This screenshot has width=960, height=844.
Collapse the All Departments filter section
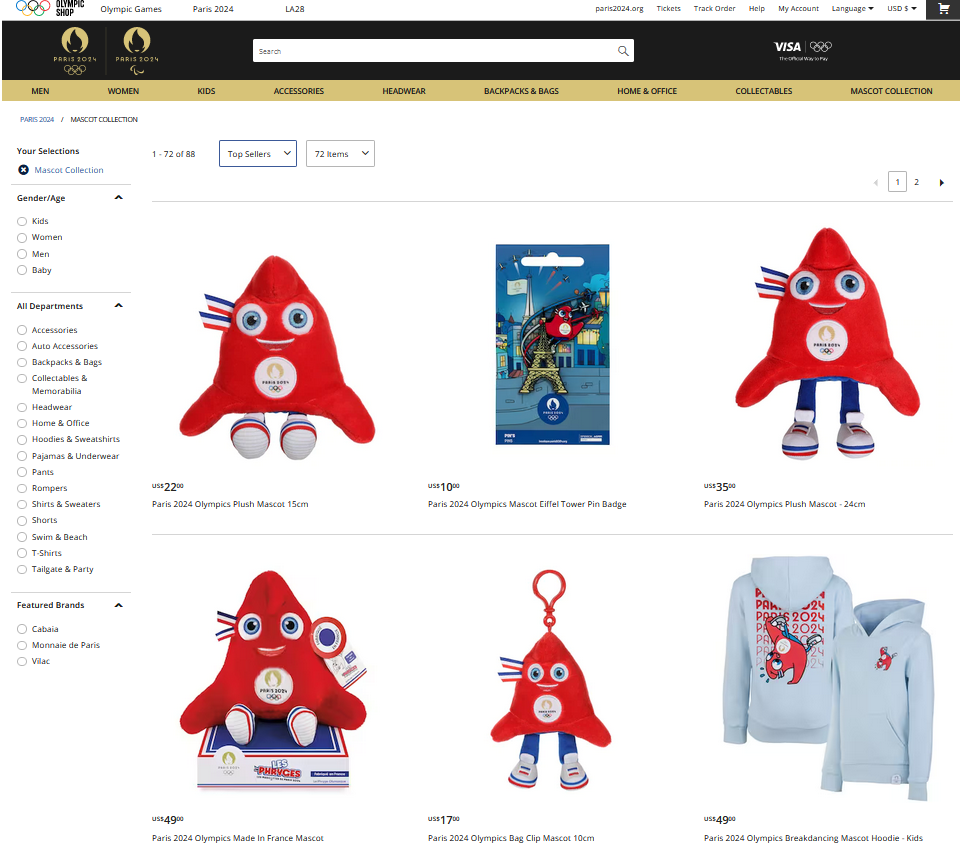pyautogui.click(x=118, y=306)
